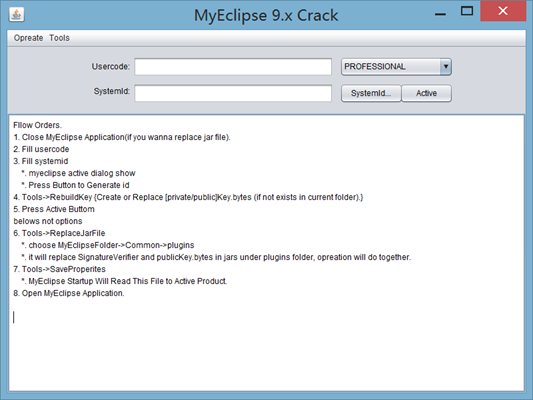The image size is (533, 400).
Task: Minimize the MyEclipse 9.x Crack window
Action: (440, 14)
